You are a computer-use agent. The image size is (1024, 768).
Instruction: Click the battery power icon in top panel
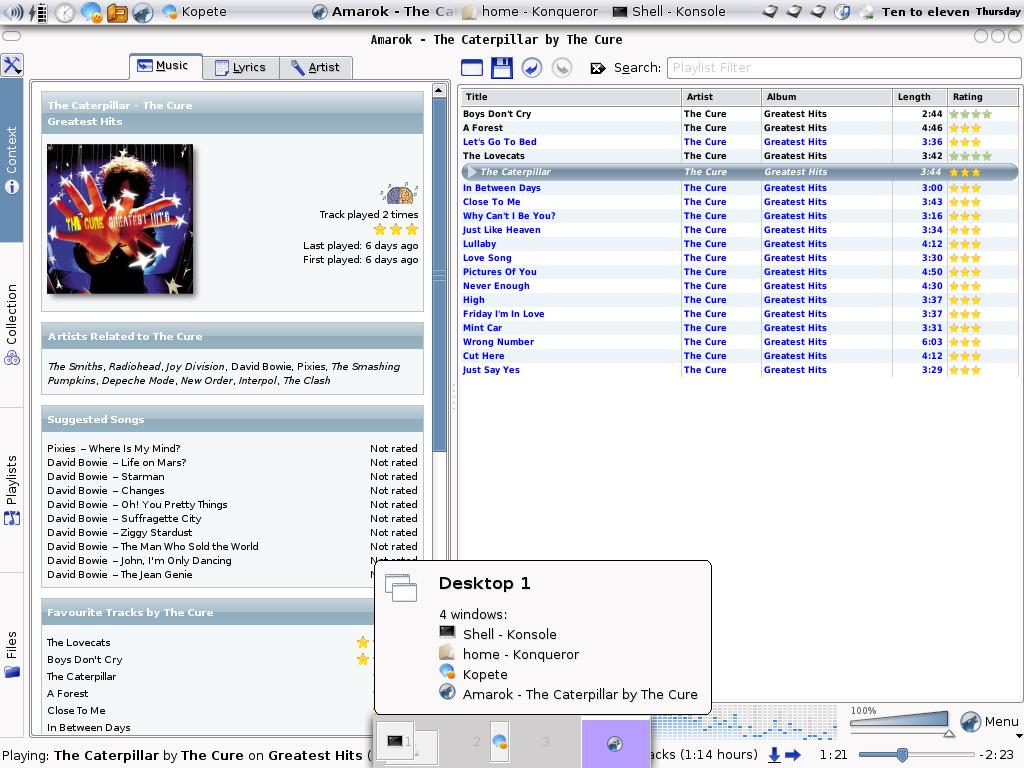tap(39, 12)
